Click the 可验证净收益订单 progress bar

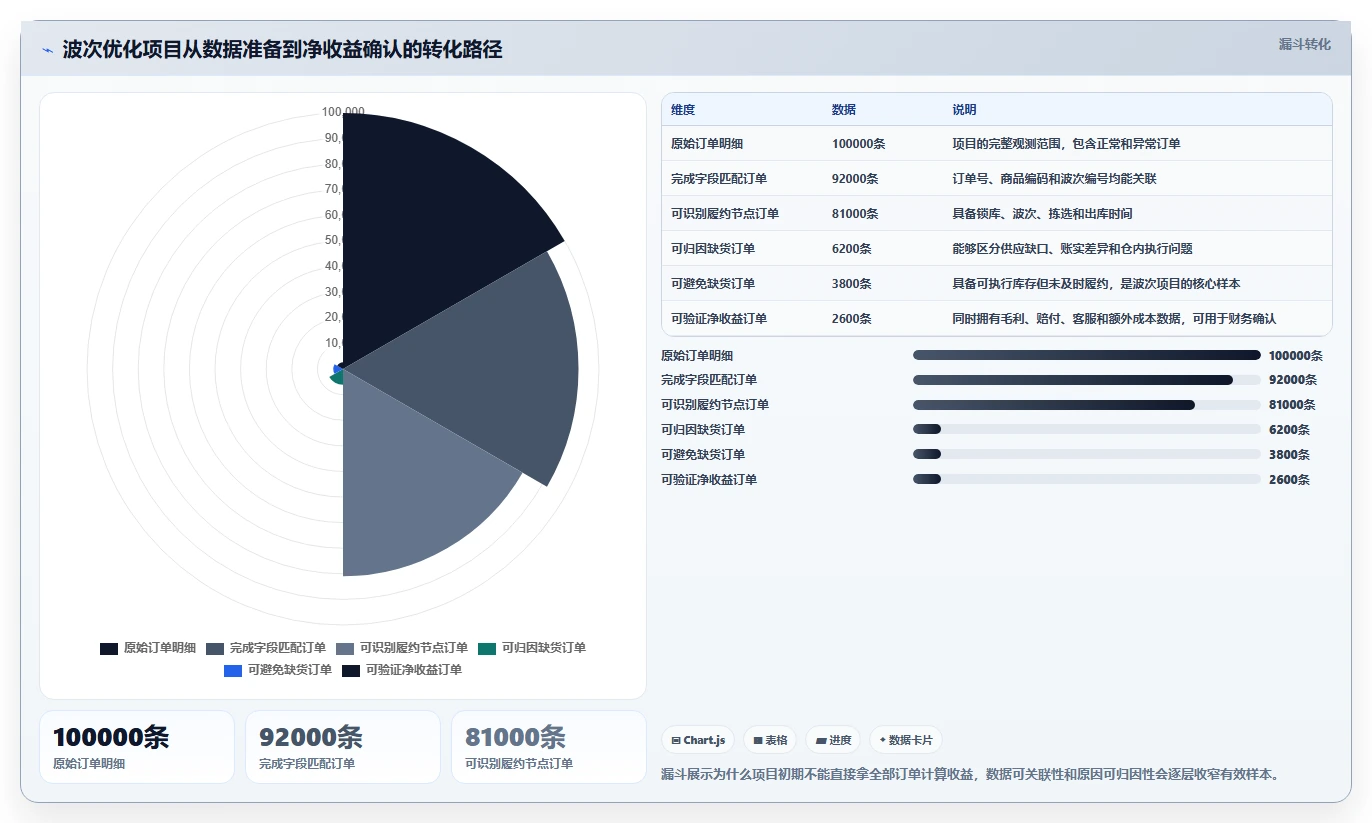(1087, 480)
